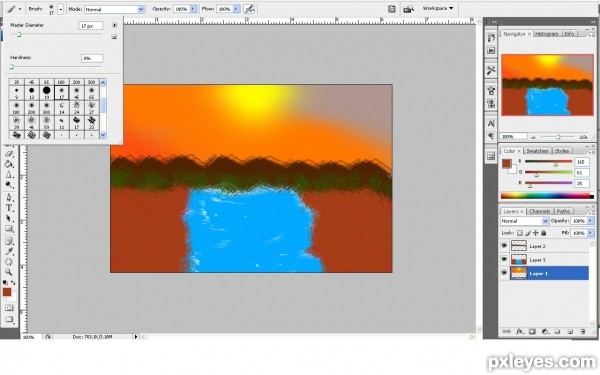Open the tool preset picker arrow
The width and height of the screenshot is (600, 375).
tap(20, 9)
